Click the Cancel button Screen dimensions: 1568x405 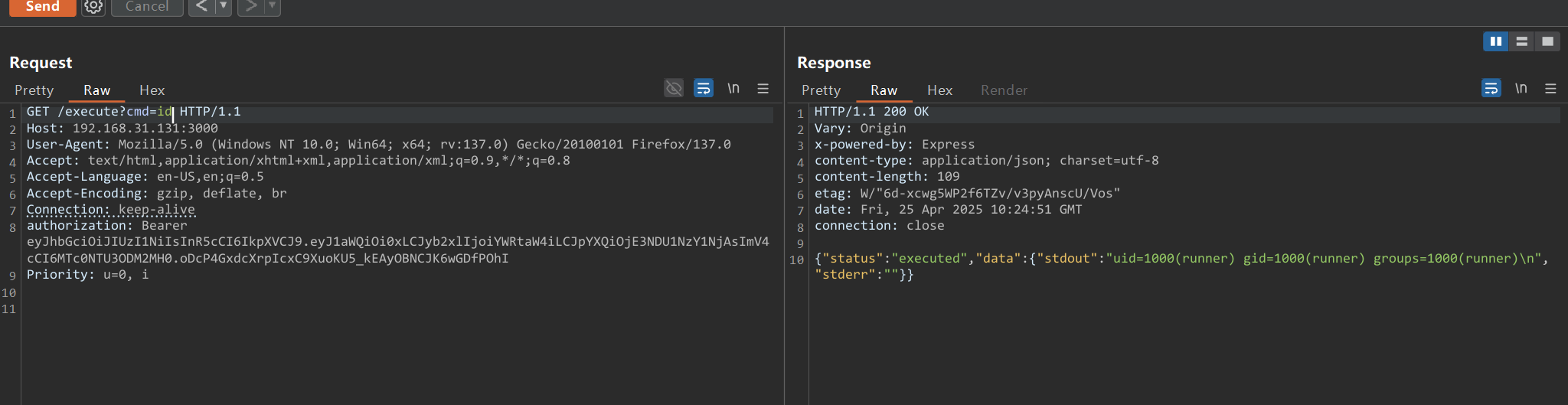pyautogui.click(x=147, y=7)
